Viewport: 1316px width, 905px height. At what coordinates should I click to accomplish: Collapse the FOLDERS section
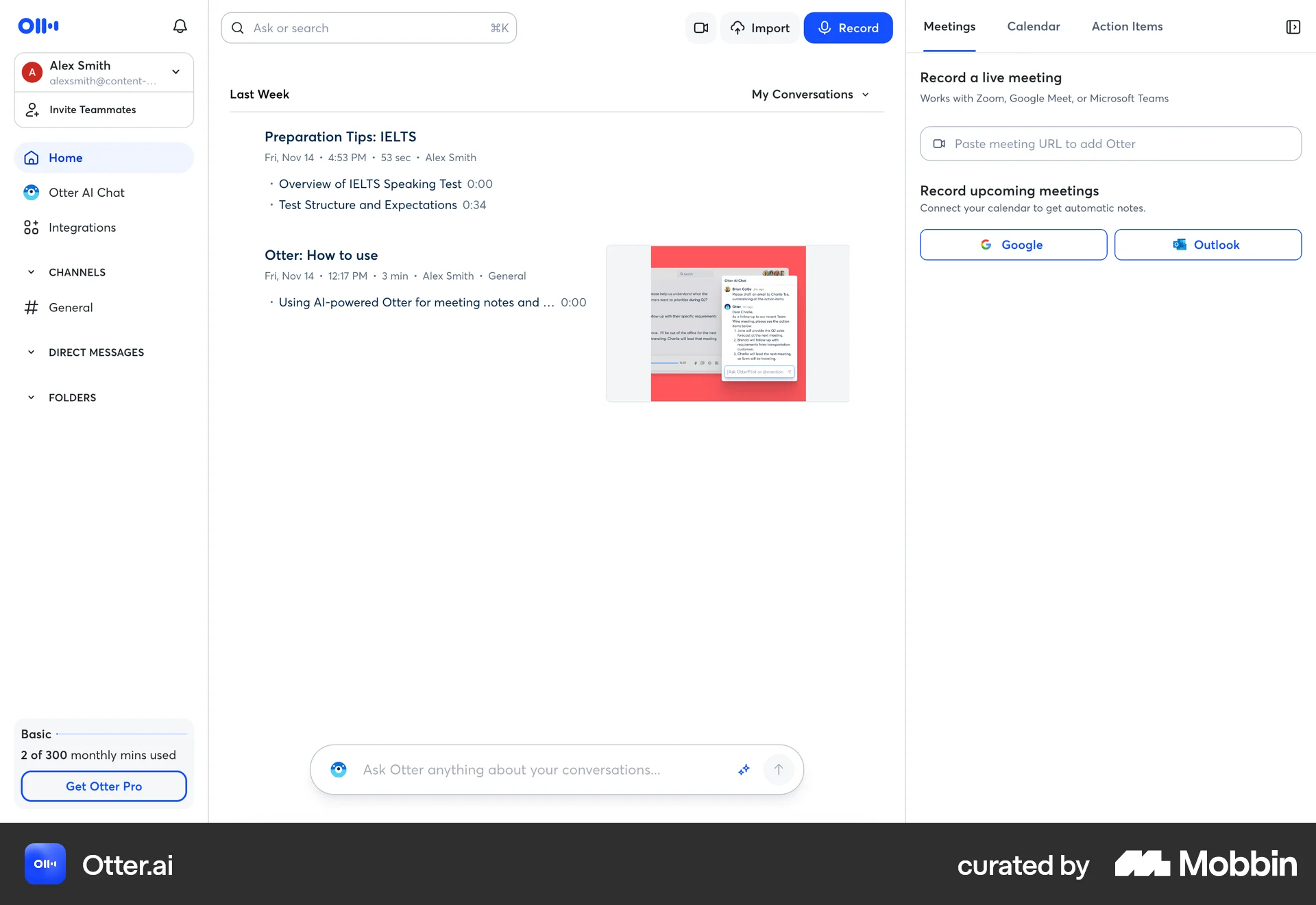tap(31, 398)
